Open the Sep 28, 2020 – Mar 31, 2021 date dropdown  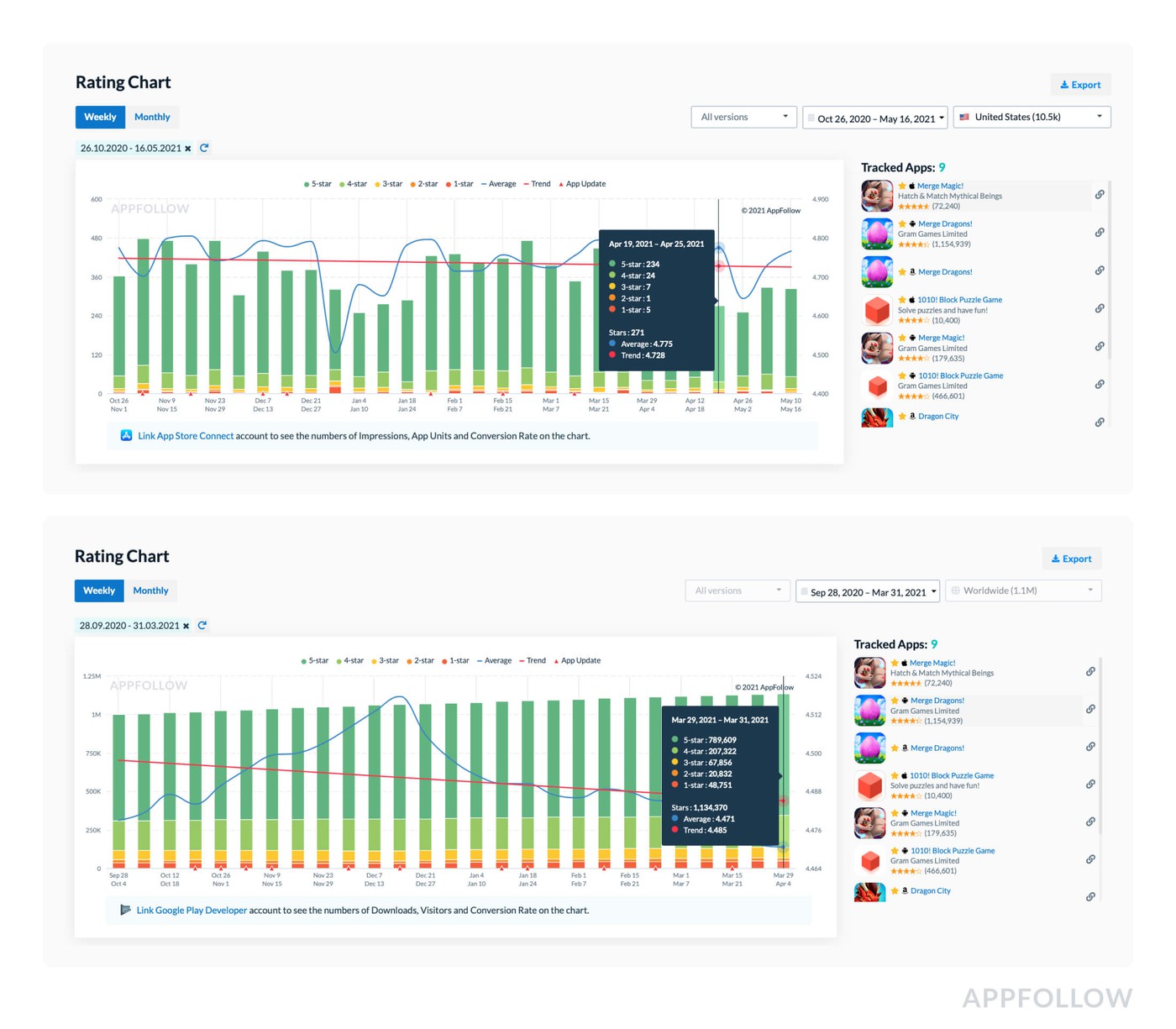point(868,592)
